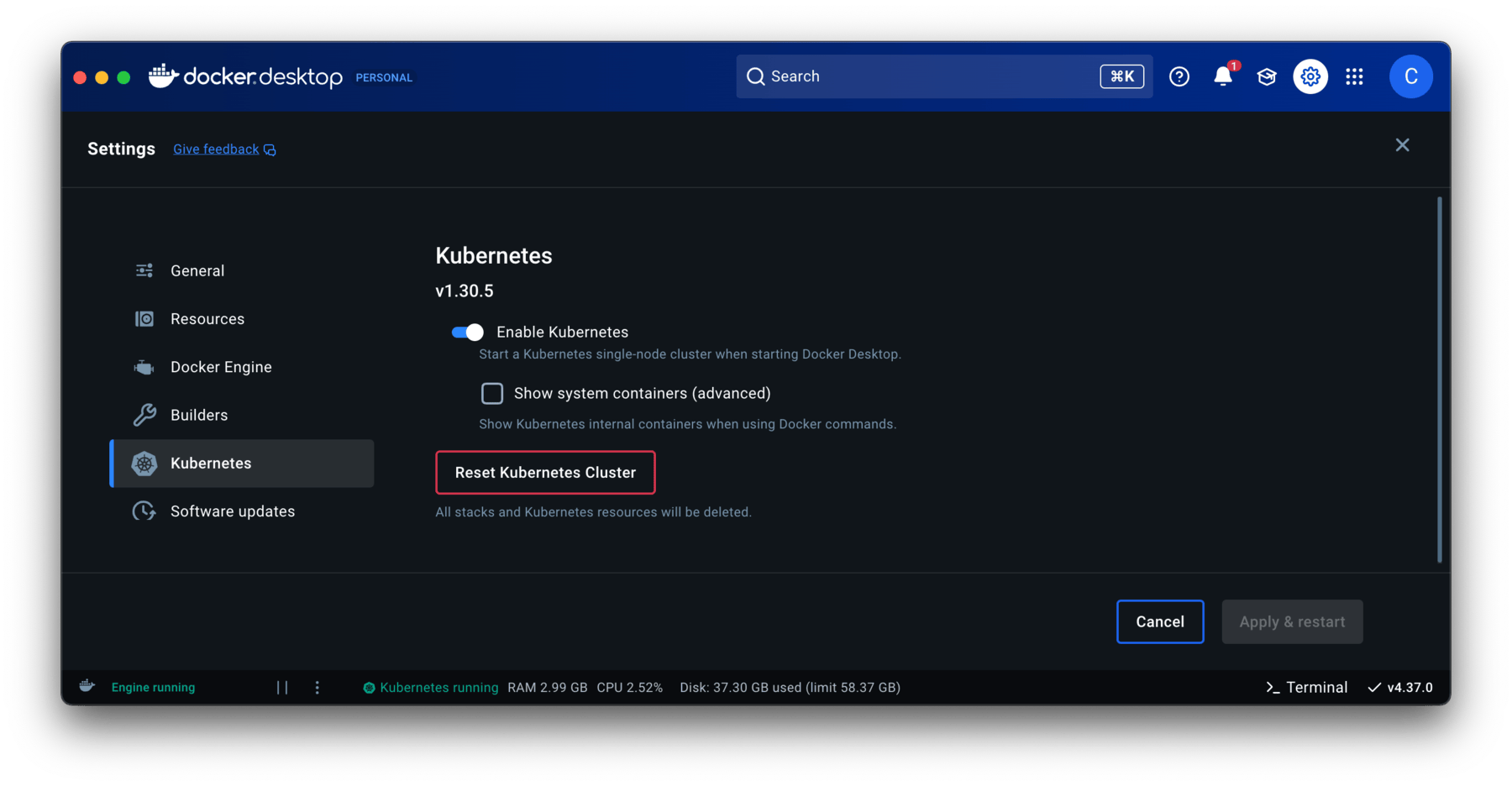The image size is (1512, 786).
Task: Click the checkmark icon beside v4.37.0
Action: 1374,687
